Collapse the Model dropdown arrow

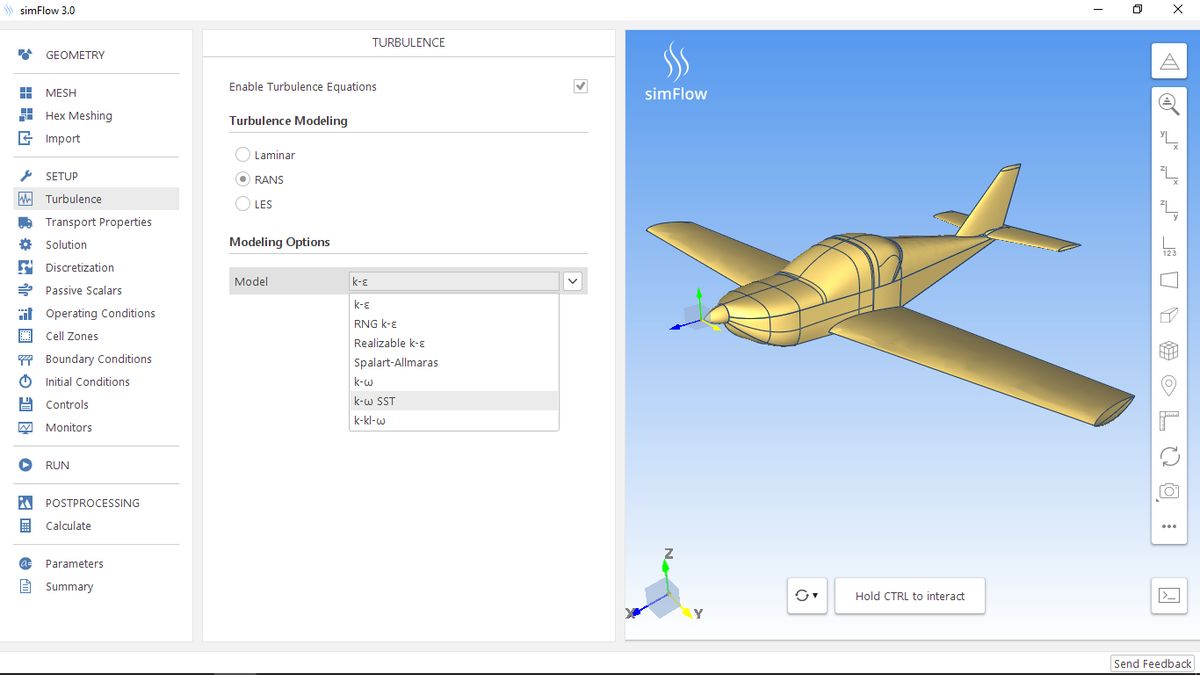573,282
